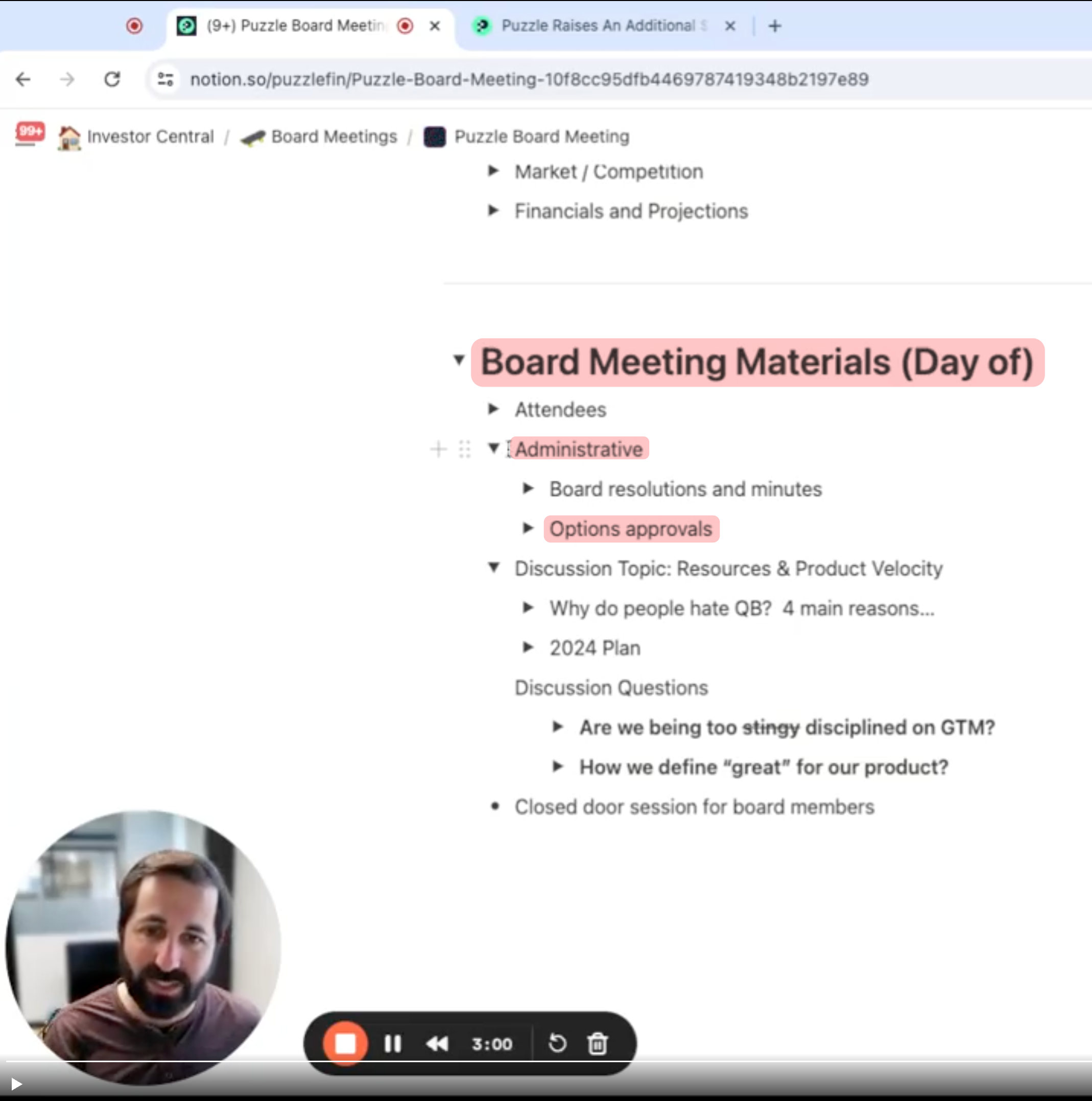
Task: Restart the recording
Action: click(x=557, y=1043)
